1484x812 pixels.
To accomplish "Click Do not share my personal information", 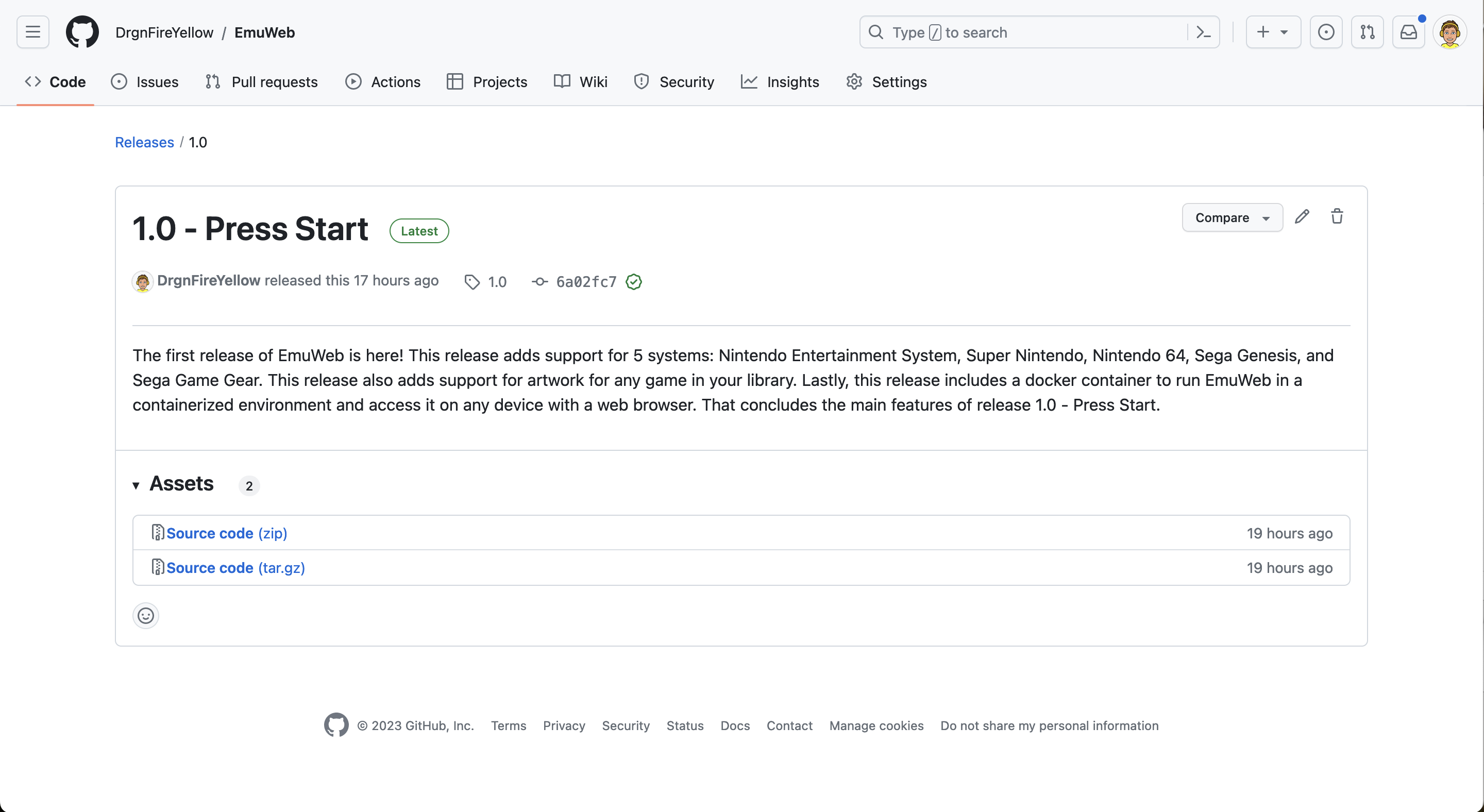I will pos(1049,725).
